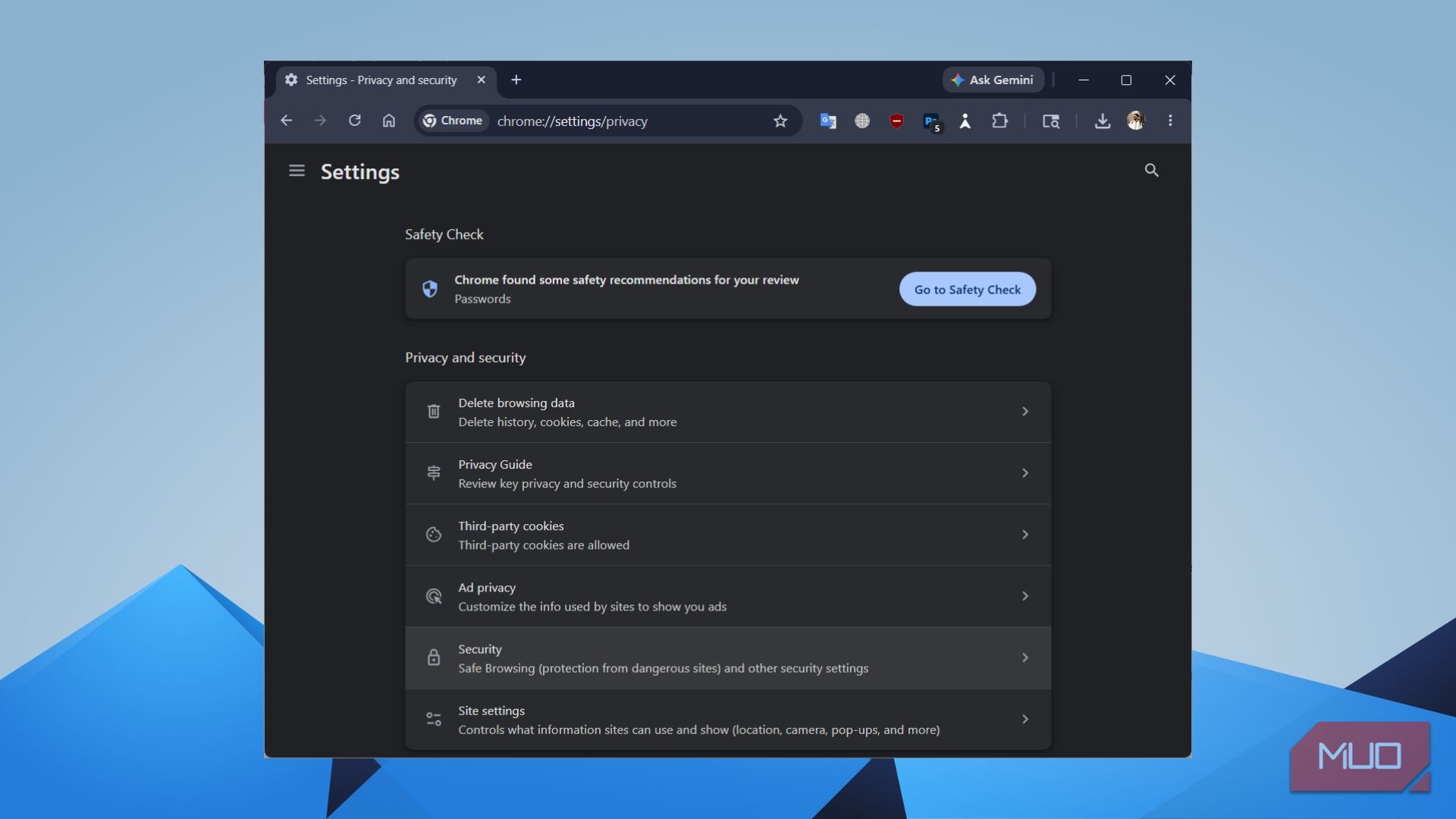Screen dimensions: 1456x819
Task: Open the blue P extension with badge 5
Action: point(931,121)
